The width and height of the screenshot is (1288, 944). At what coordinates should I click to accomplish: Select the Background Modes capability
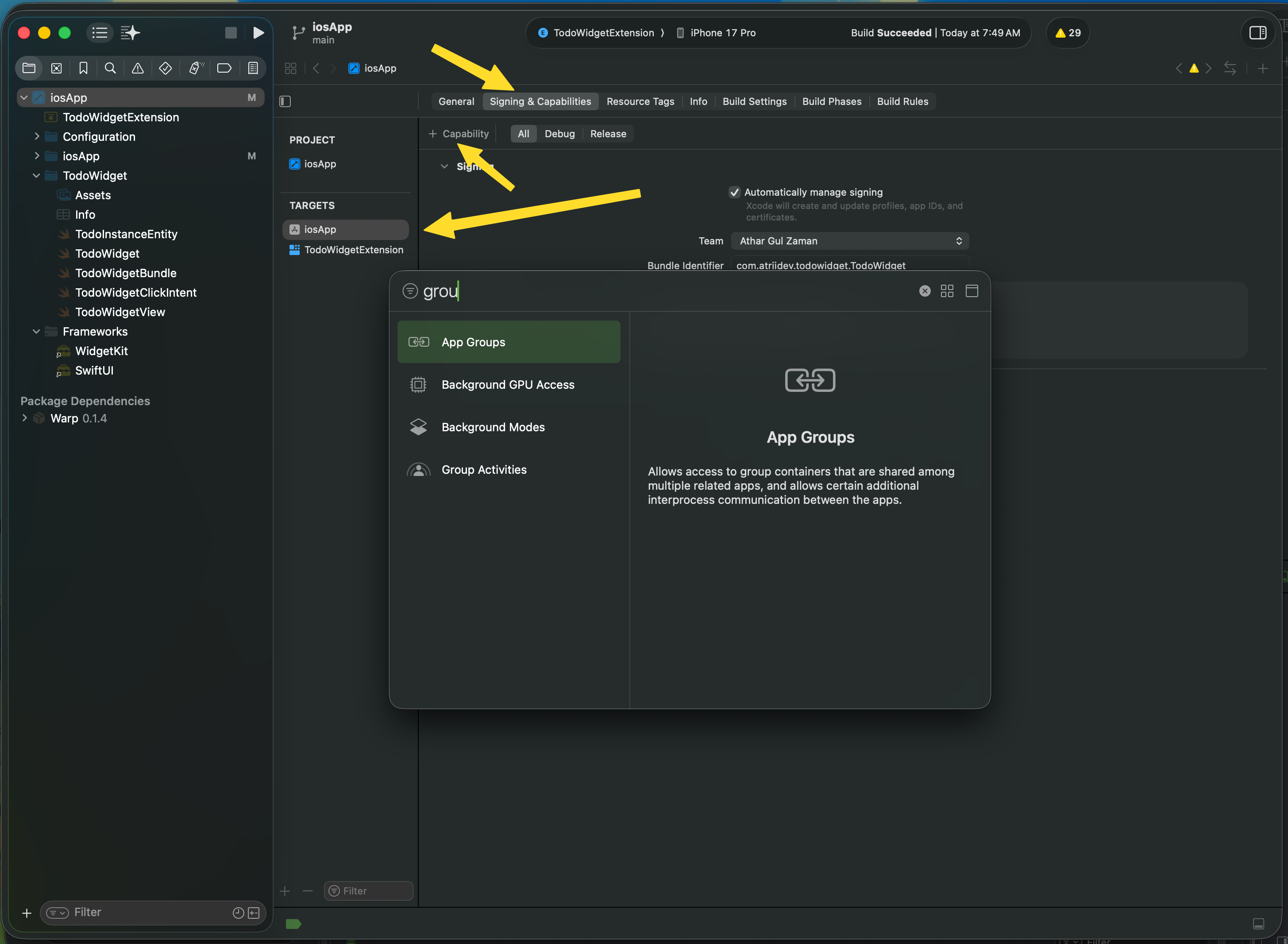pos(509,427)
